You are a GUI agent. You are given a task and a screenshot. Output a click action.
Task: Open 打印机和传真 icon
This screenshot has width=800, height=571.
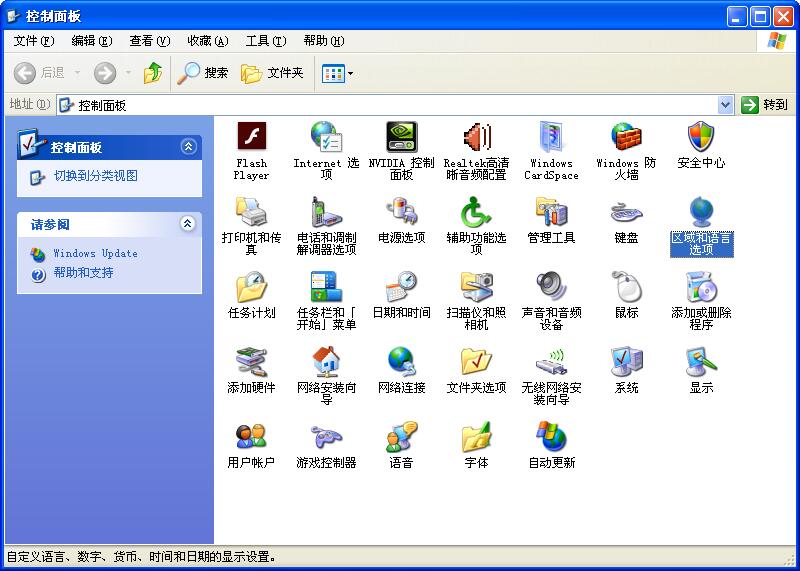coord(252,211)
